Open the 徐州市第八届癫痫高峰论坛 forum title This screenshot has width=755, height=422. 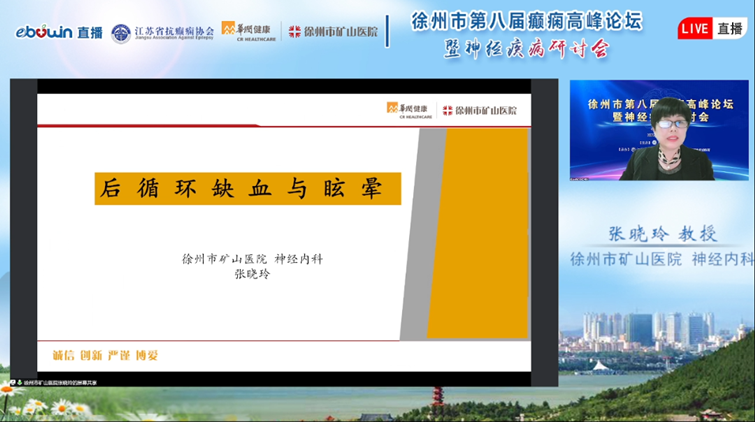pyautogui.click(x=527, y=21)
